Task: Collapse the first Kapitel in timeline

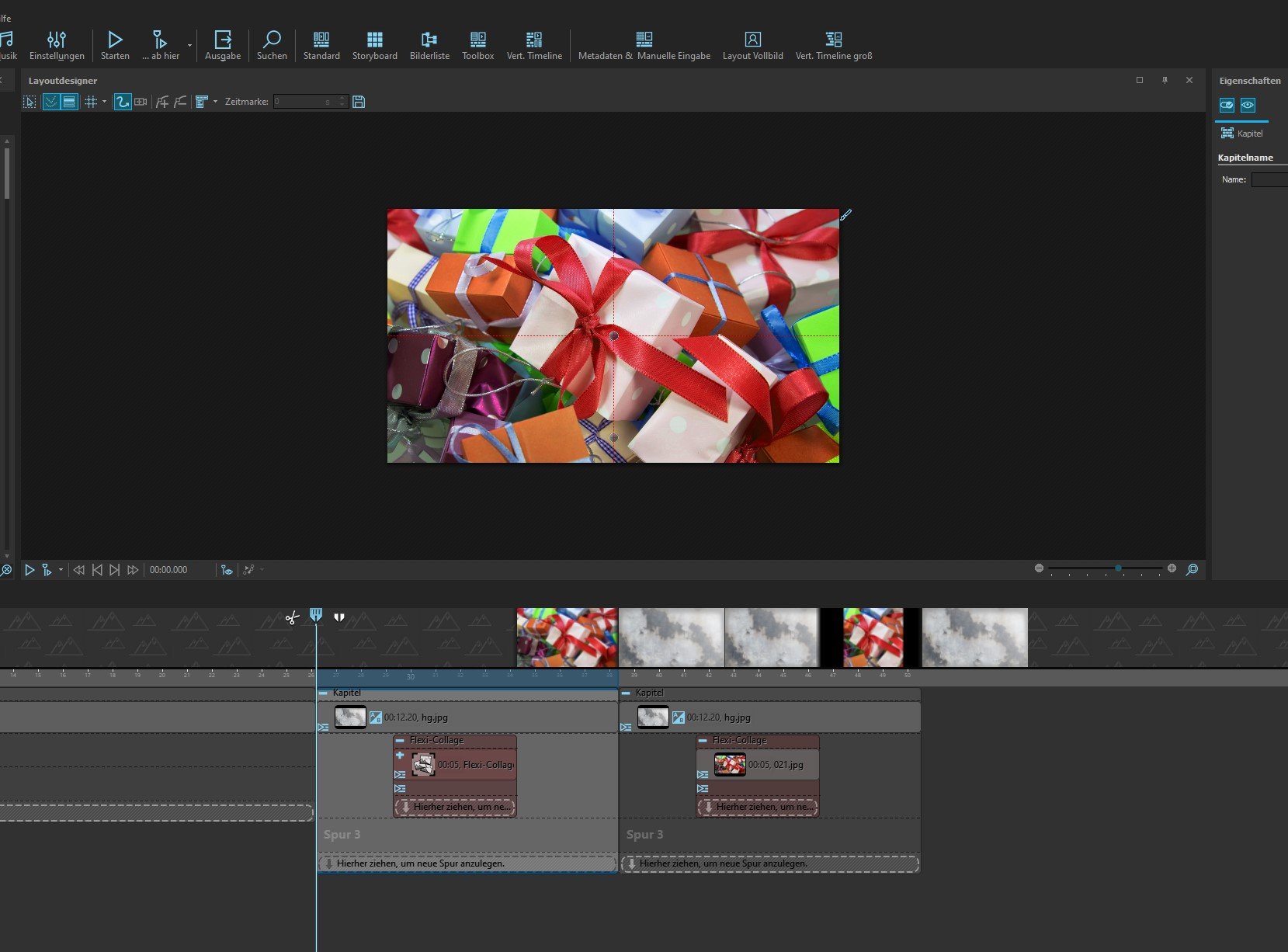Action: (x=323, y=693)
